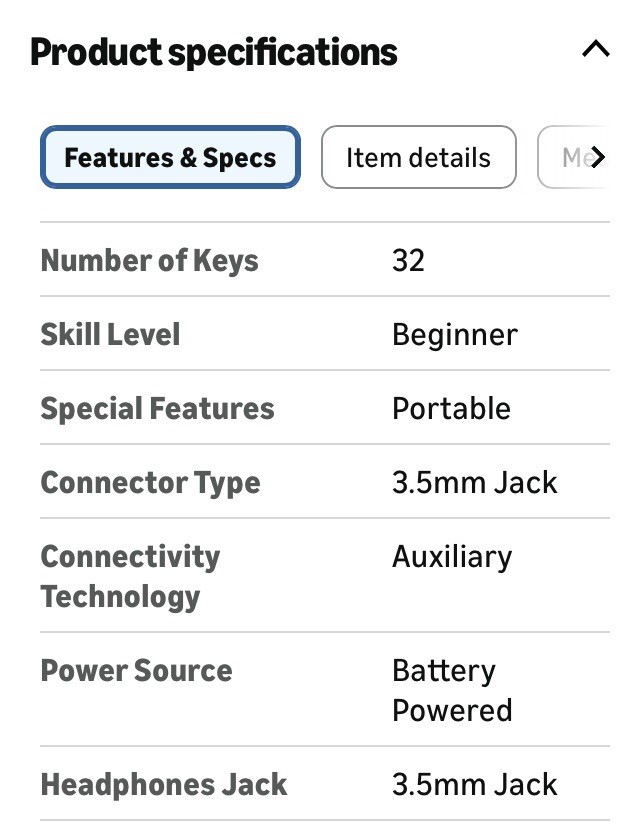Screen dimensions: 640x834
Task: Select the Features & Specs tab
Action: 170,158
